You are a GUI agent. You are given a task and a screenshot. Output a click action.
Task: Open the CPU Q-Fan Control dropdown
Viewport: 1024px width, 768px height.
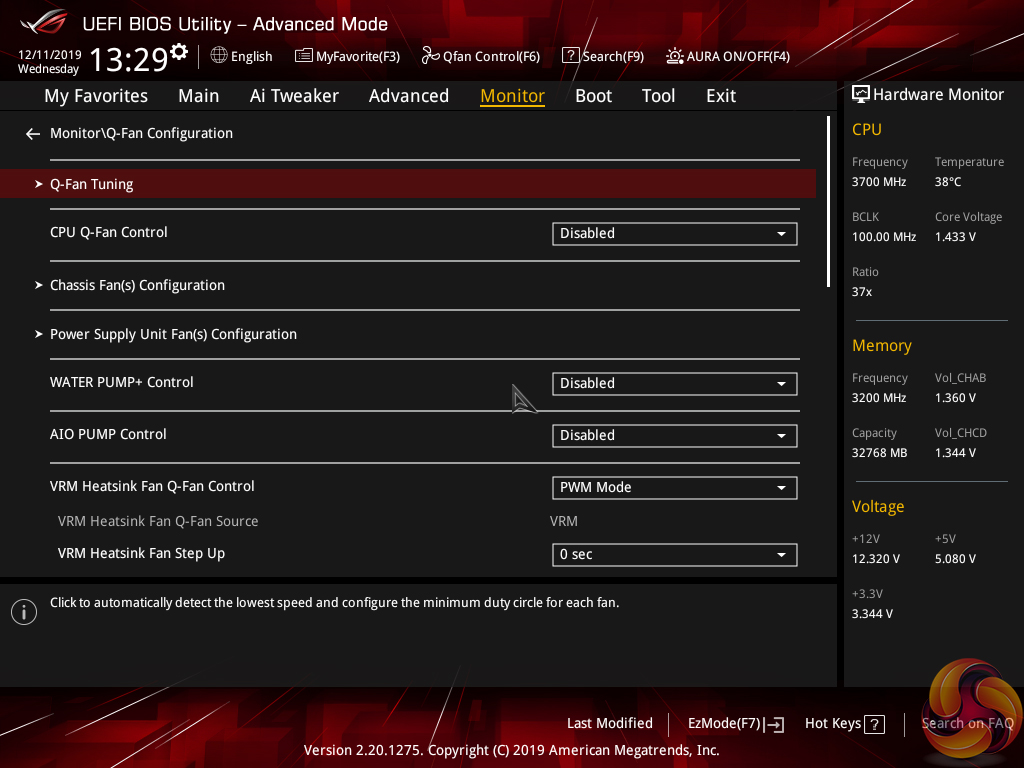pos(674,234)
